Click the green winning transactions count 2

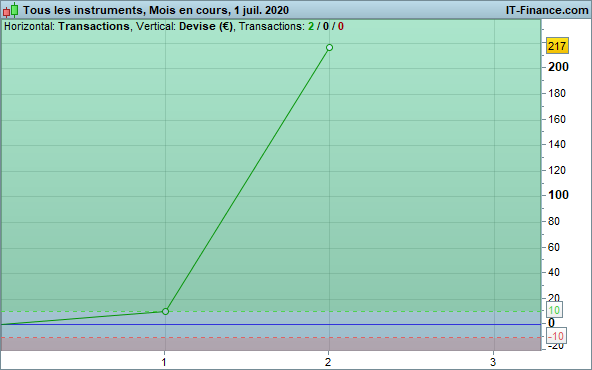coord(311,26)
